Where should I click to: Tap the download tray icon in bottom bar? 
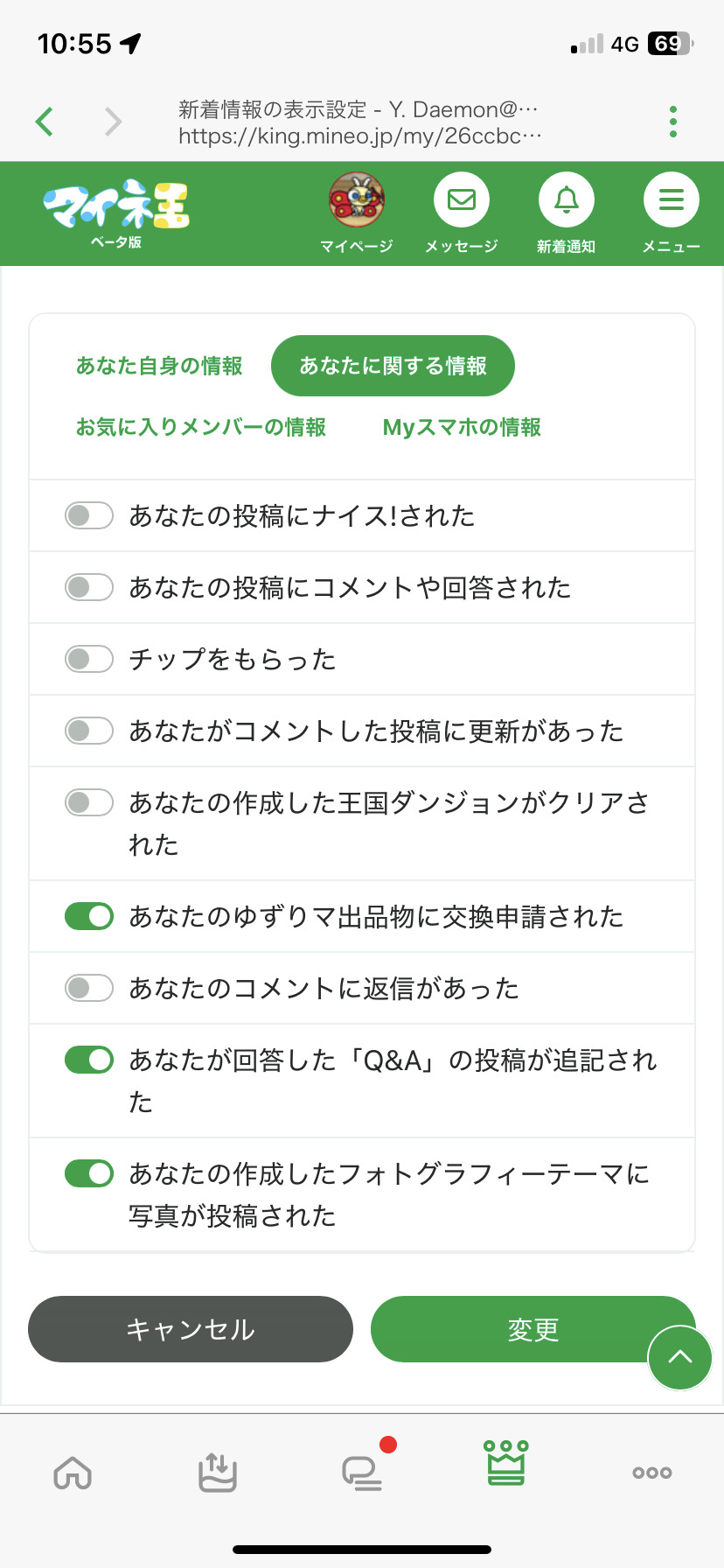pos(217,1472)
